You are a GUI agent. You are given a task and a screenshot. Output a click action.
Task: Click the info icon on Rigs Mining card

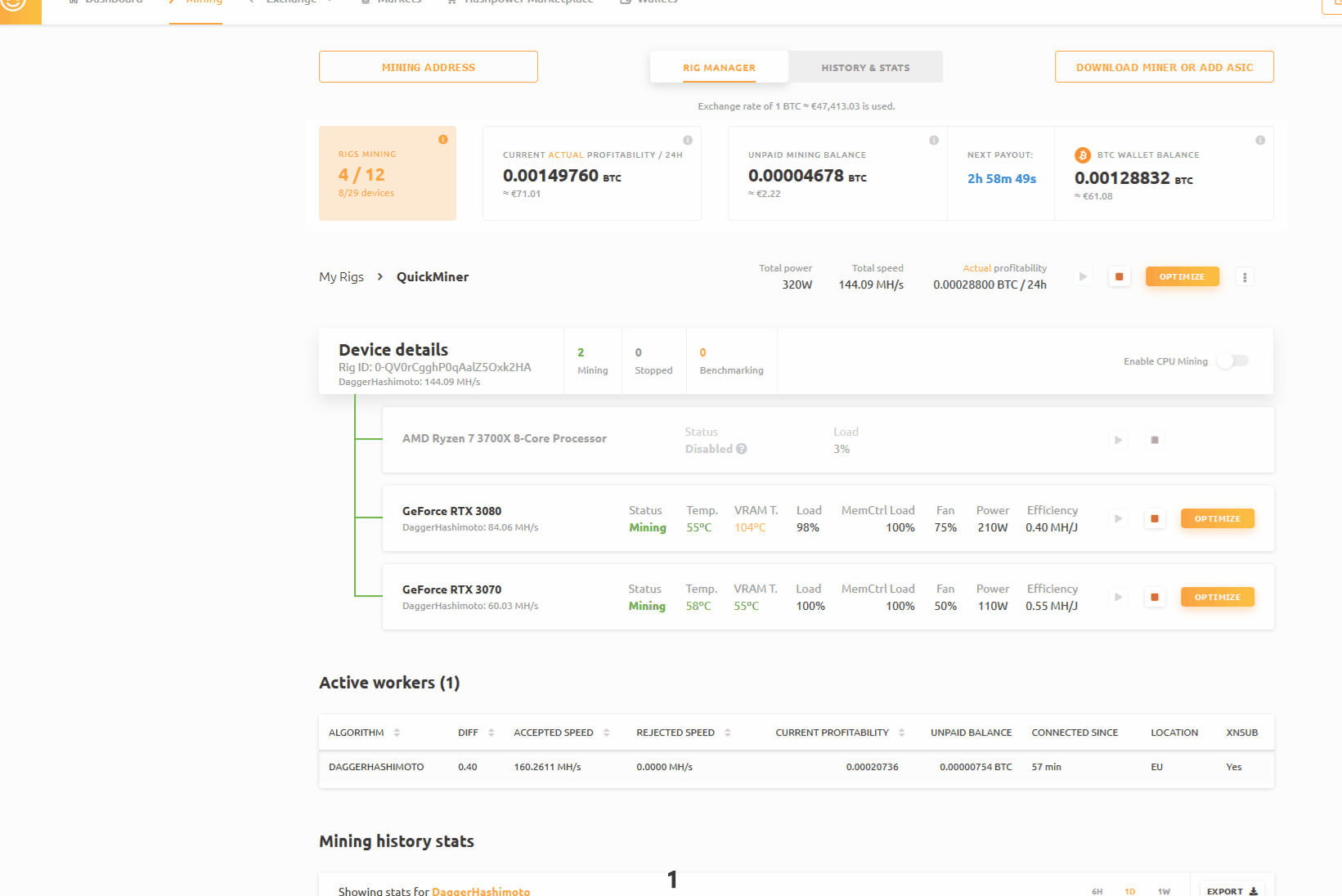[x=443, y=140]
